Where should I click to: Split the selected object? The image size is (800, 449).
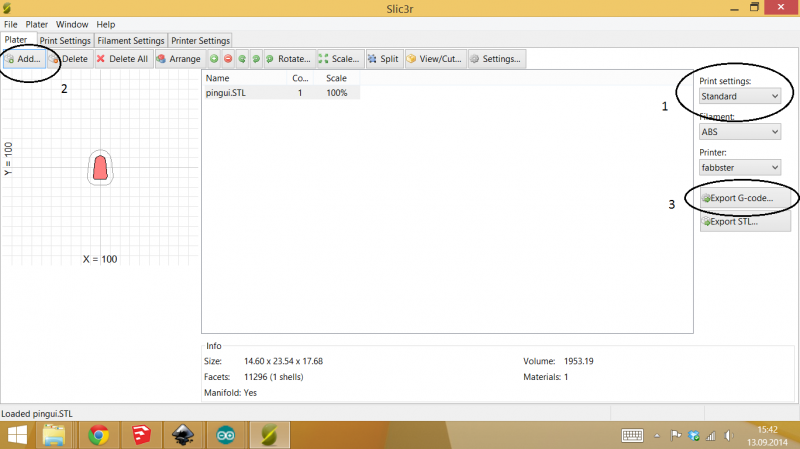[x=383, y=59]
